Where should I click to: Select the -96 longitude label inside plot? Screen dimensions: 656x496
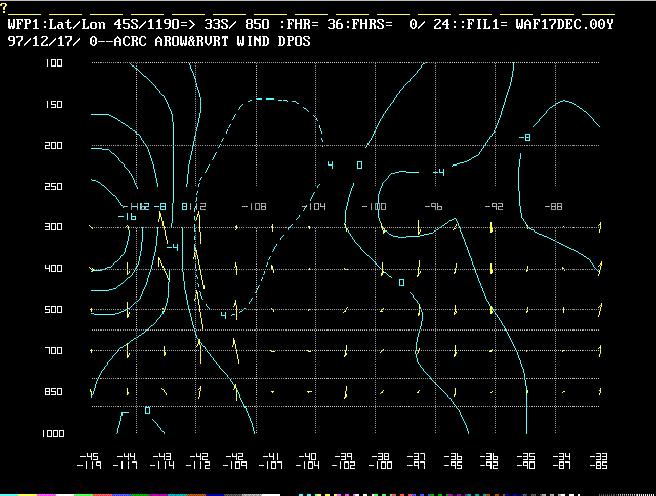click(x=433, y=206)
